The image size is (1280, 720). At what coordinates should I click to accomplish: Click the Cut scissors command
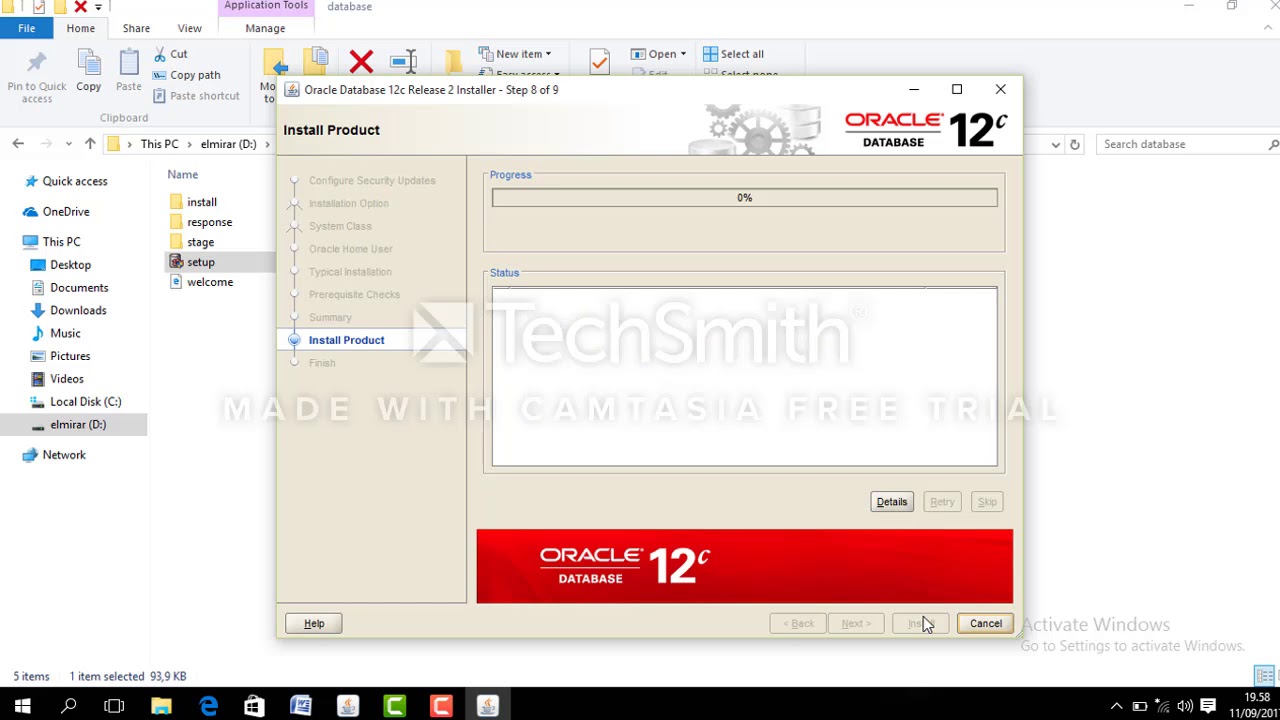[170, 54]
